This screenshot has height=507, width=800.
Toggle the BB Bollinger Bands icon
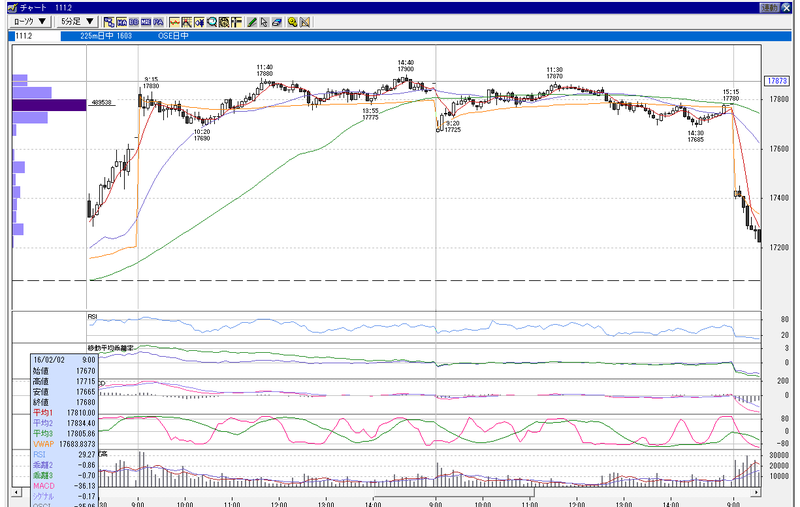pyautogui.click(x=134, y=22)
